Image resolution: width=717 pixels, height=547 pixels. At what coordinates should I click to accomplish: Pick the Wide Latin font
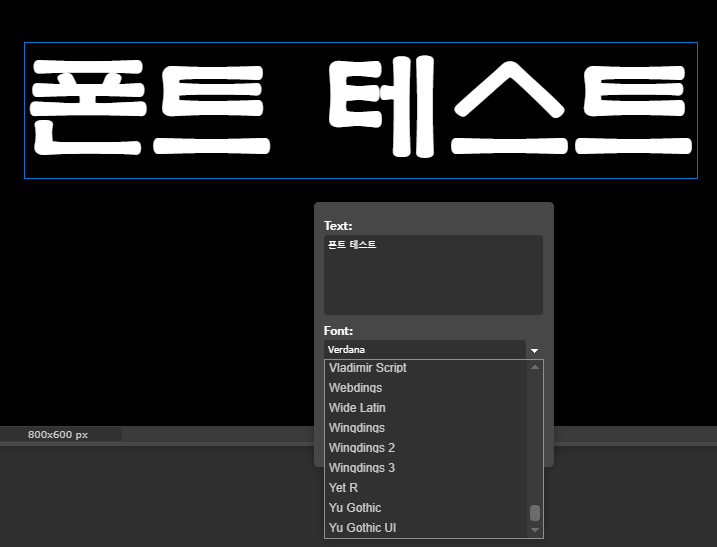click(x=425, y=408)
